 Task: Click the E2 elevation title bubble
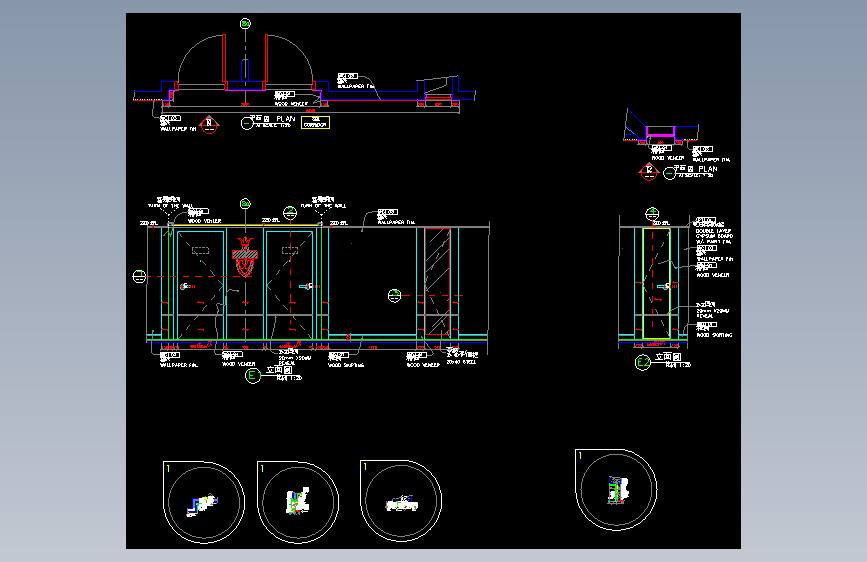tap(643, 362)
